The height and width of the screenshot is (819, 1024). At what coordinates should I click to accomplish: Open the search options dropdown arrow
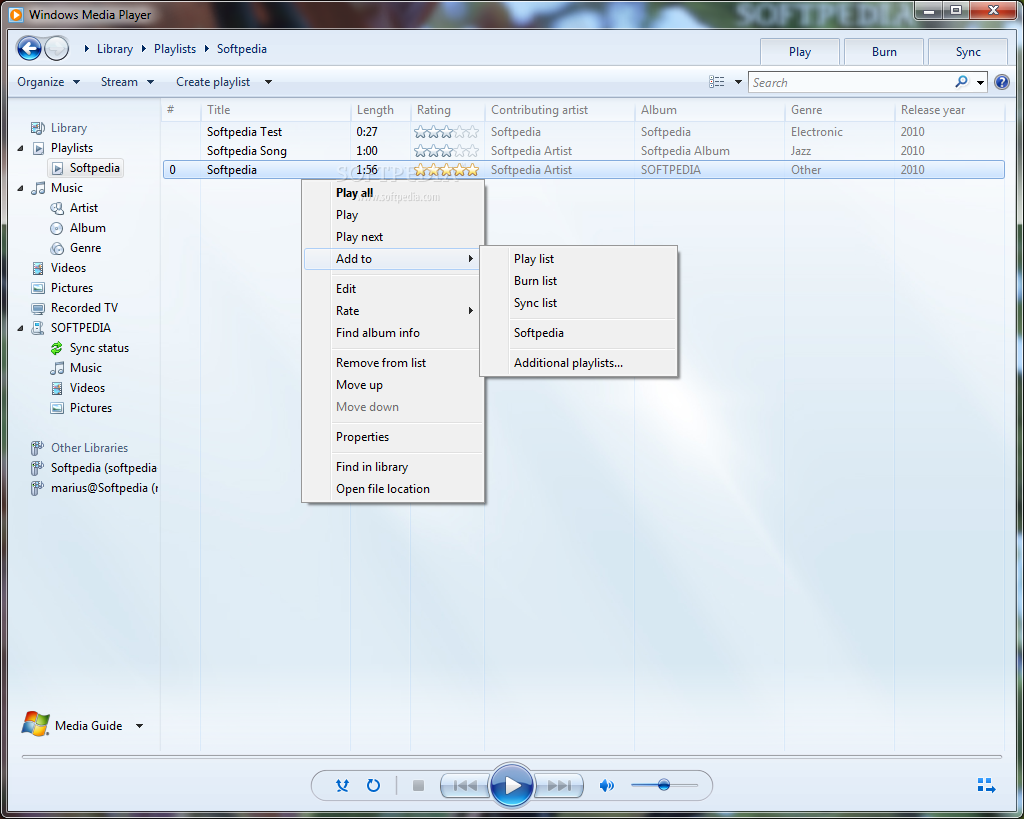pos(980,83)
